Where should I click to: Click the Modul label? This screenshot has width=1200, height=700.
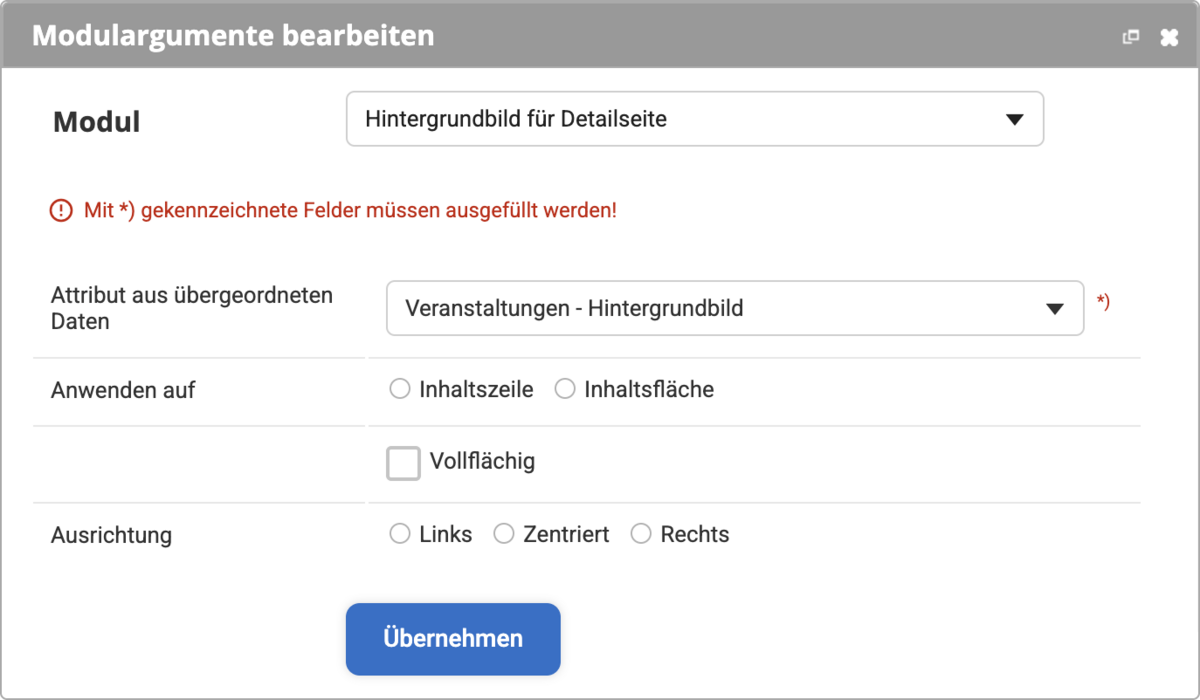[x=96, y=122]
